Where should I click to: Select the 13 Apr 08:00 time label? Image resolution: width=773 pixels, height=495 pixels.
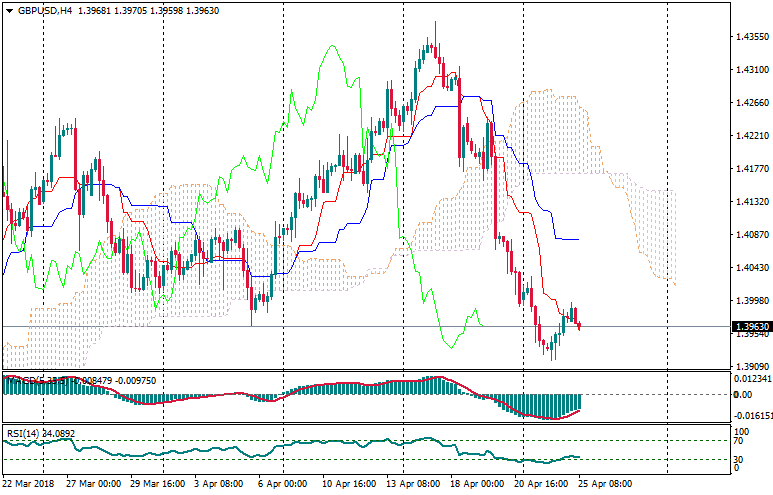coord(414,484)
